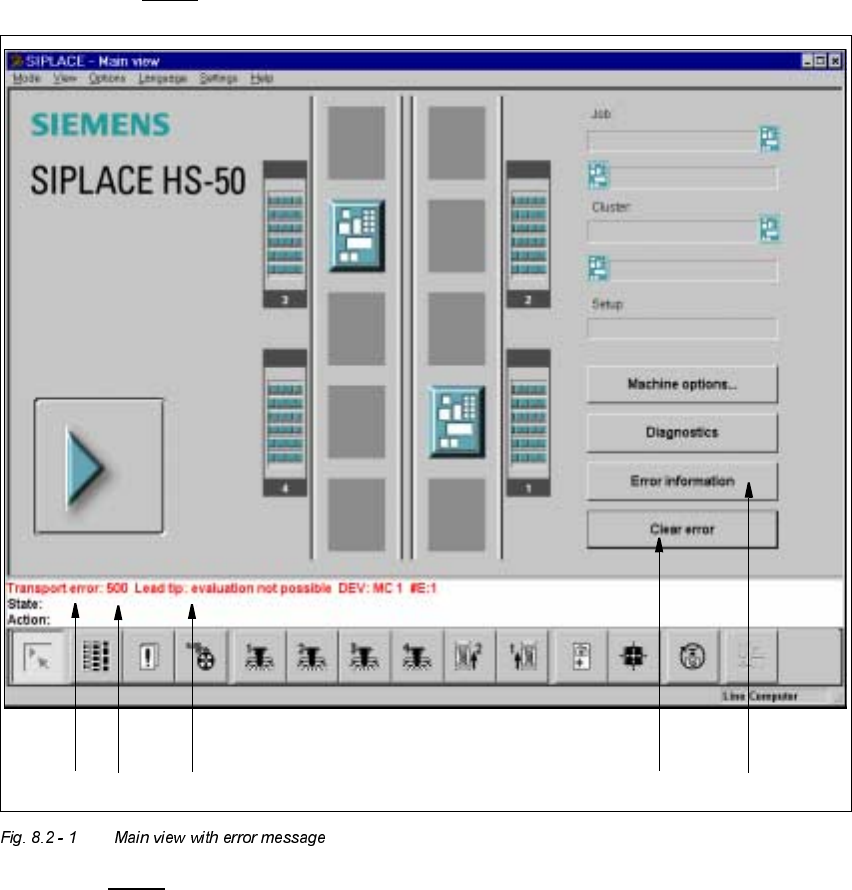Select the placement head 1 toolbar icon
This screenshot has height=890, width=852.
tap(259, 657)
